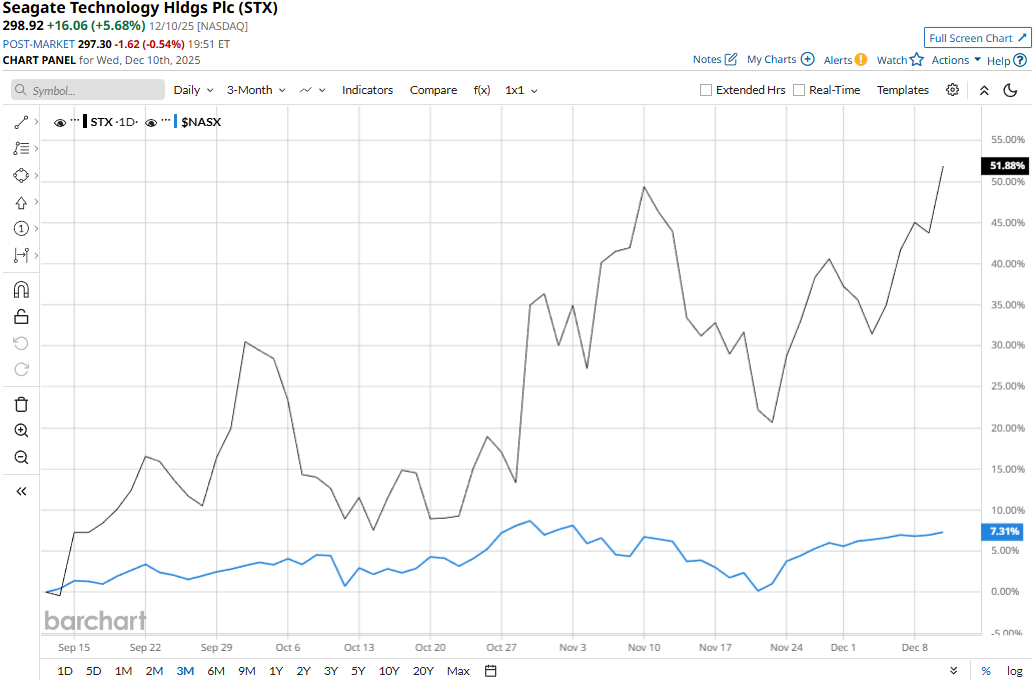
Task: Open the 1x1 grid layout dropdown
Action: pyautogui.click(x=521, y=90)
